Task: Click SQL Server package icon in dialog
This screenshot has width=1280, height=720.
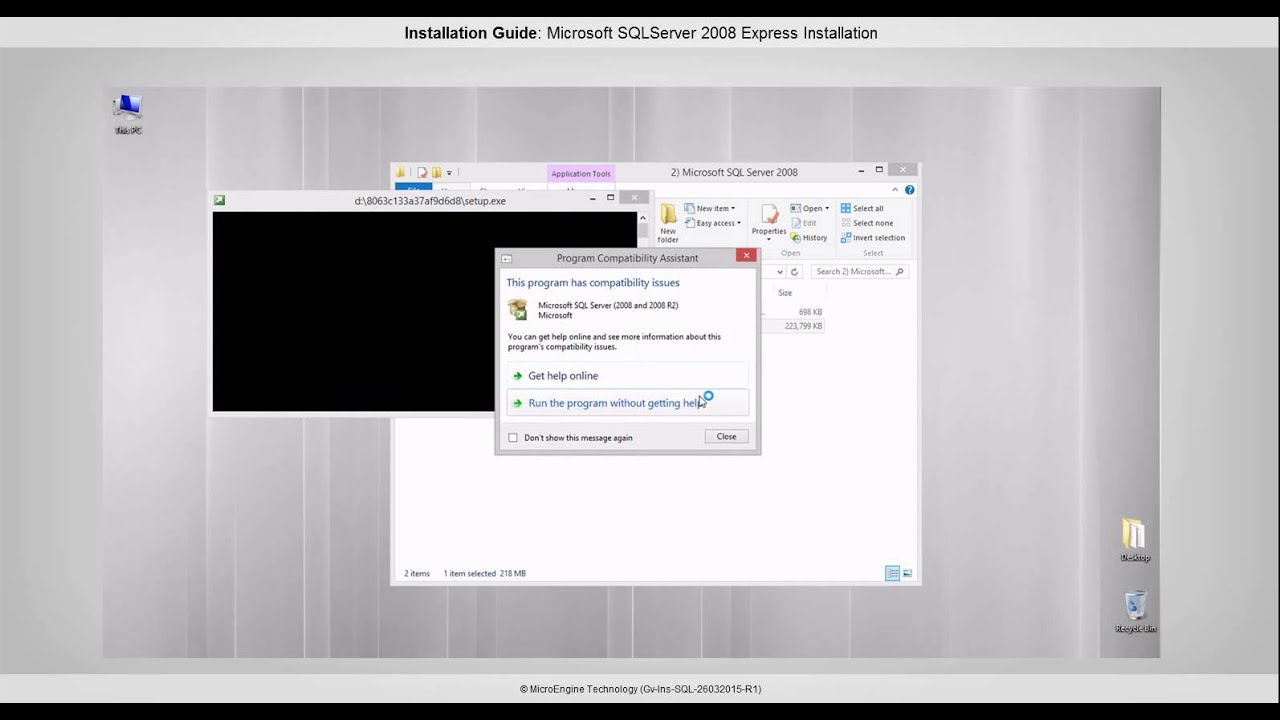Action: 517,309
